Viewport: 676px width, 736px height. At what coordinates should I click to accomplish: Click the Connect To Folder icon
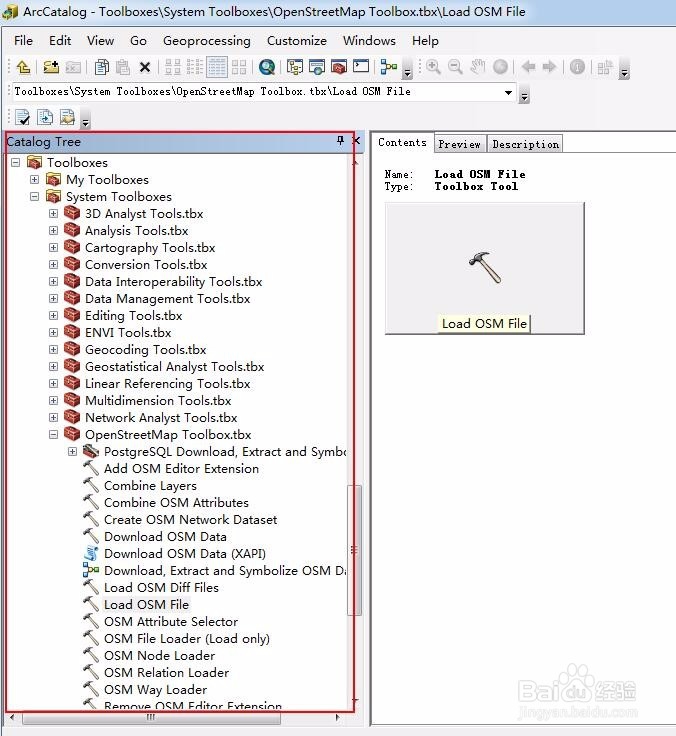[51, 67]
